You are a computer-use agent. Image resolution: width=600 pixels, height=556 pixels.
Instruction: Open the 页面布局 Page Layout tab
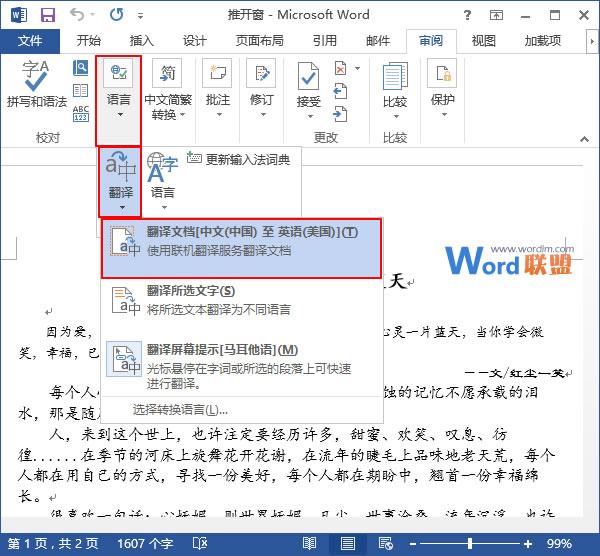tap(259, 41)
